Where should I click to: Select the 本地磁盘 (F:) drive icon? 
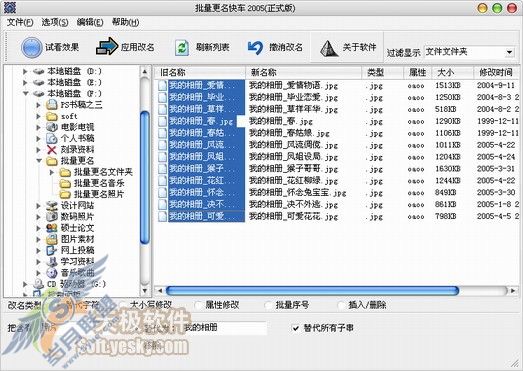pos(39,94)
